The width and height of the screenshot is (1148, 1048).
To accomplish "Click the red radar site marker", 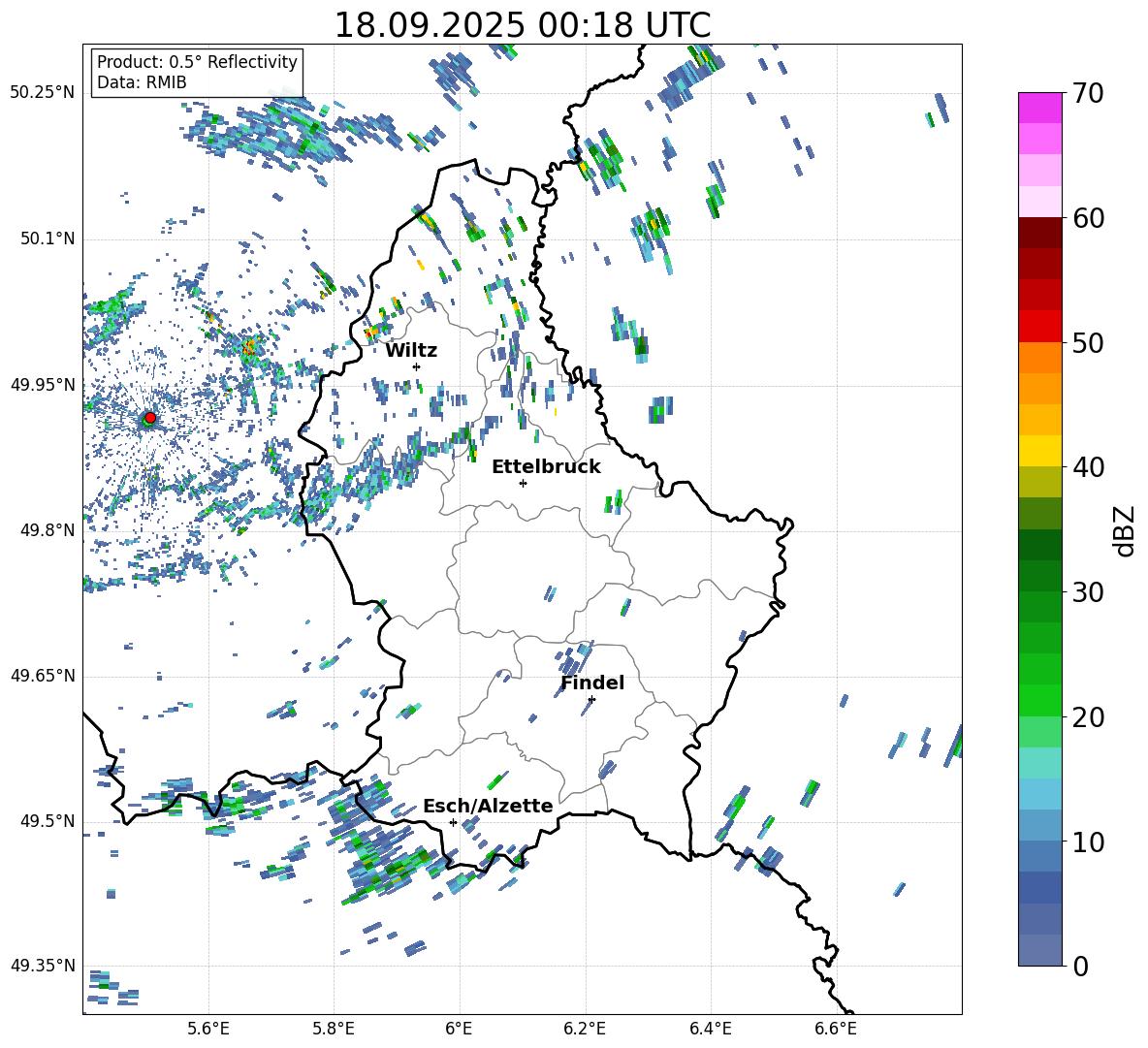I will pos(150,417).
